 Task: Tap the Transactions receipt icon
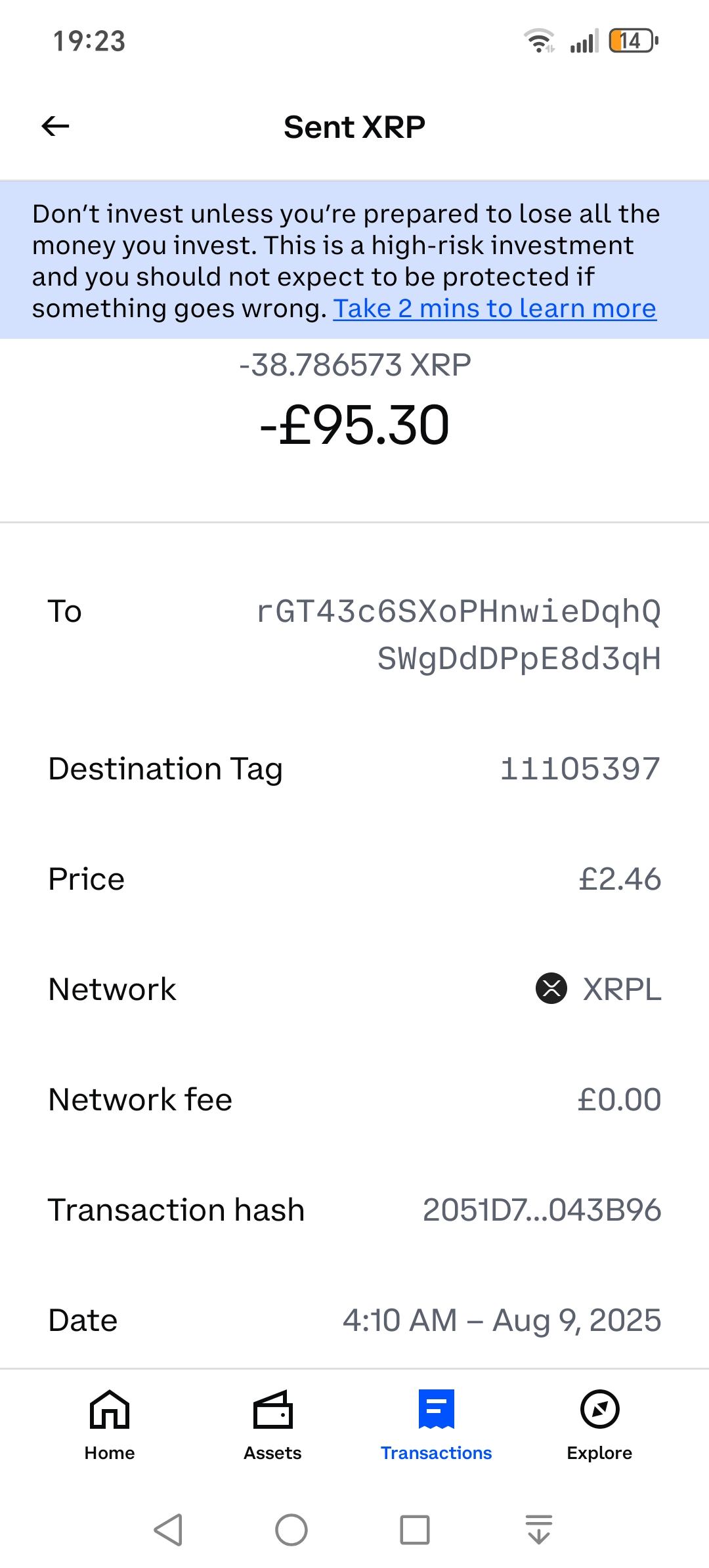pos(437,1409)
